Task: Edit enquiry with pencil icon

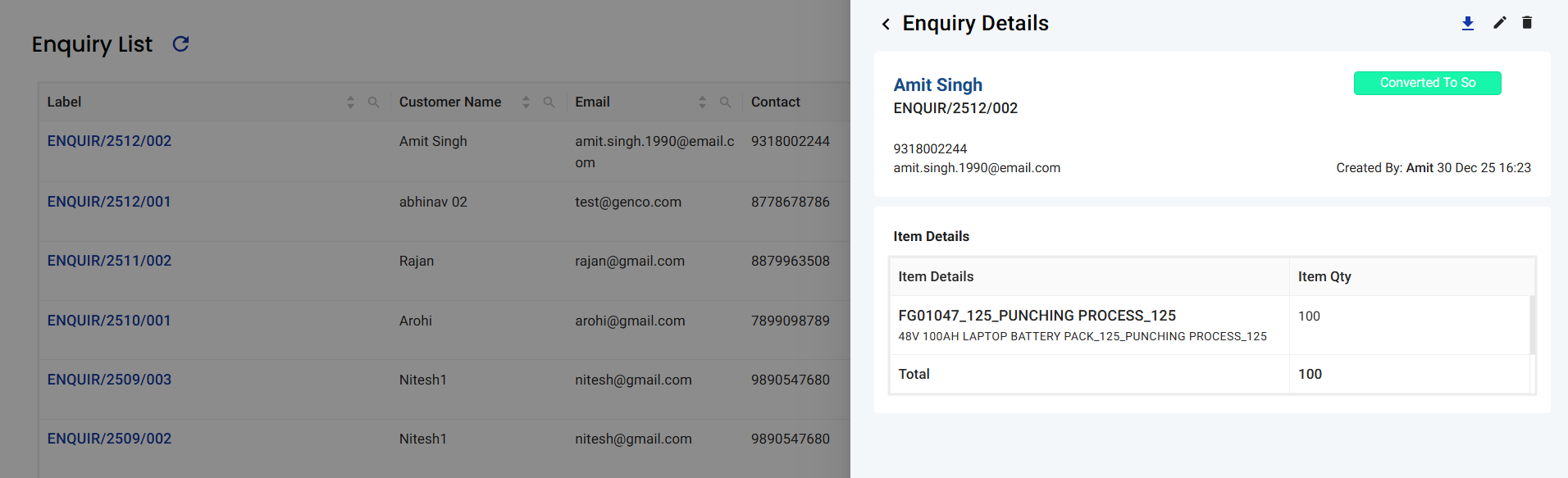Action: (1499, 23)
